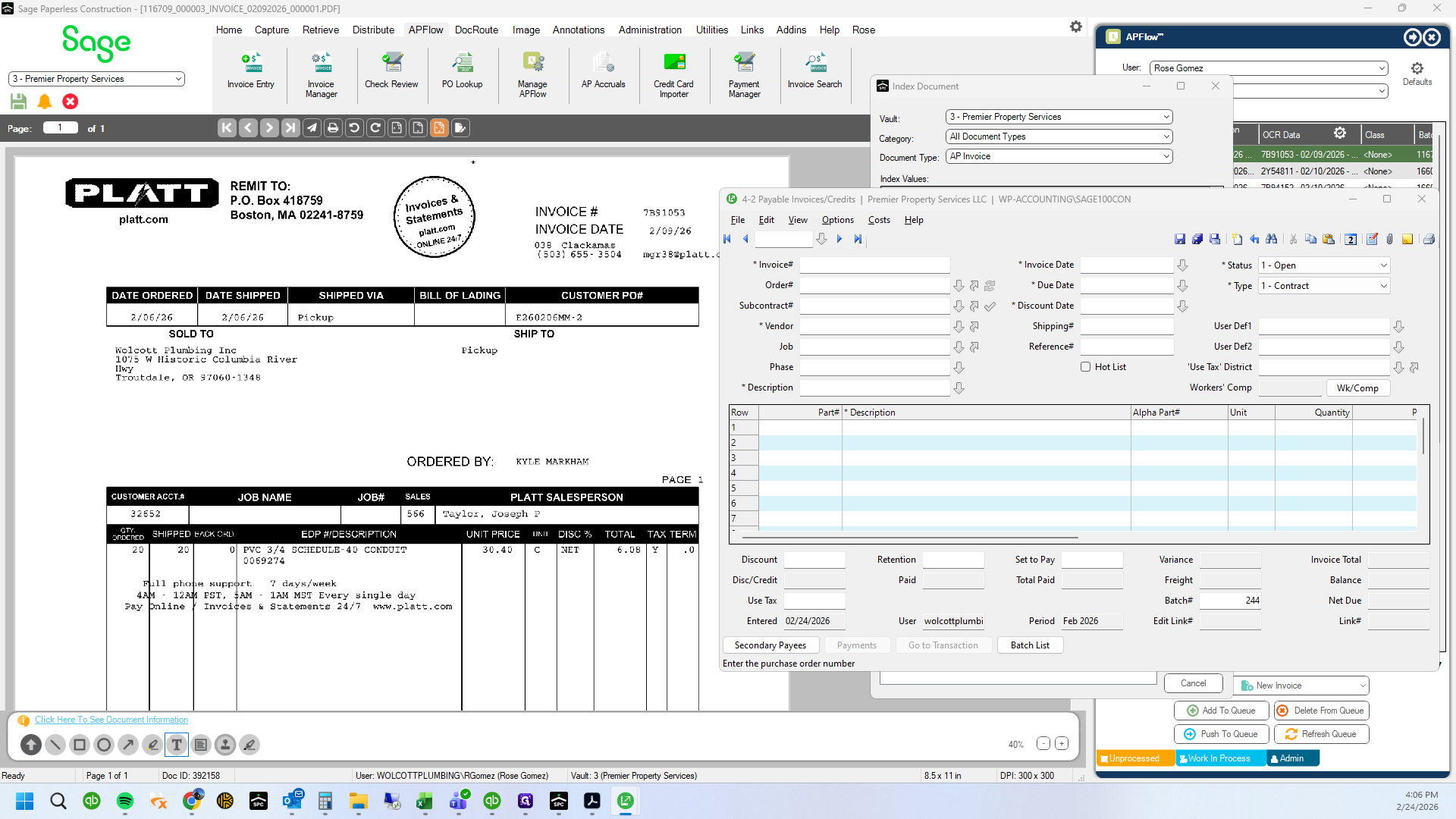Enable the Hot List checkbox

point(1085,367)
